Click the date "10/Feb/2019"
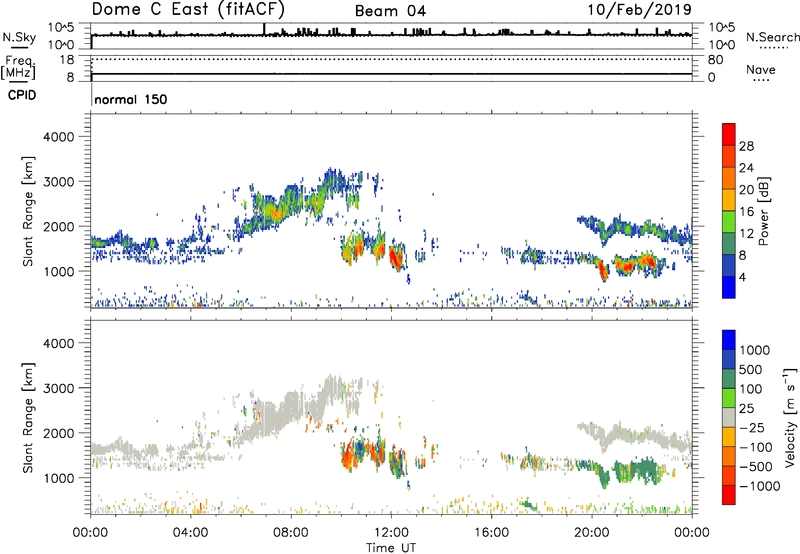Image resolution: width=800 pixels, height=554 pixels. (640, 9)
